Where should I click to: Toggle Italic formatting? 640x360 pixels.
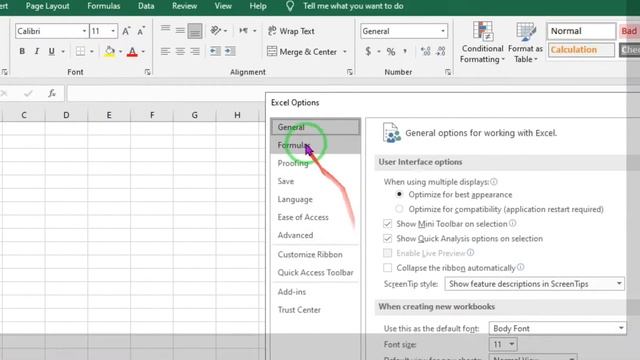[37, 51]
